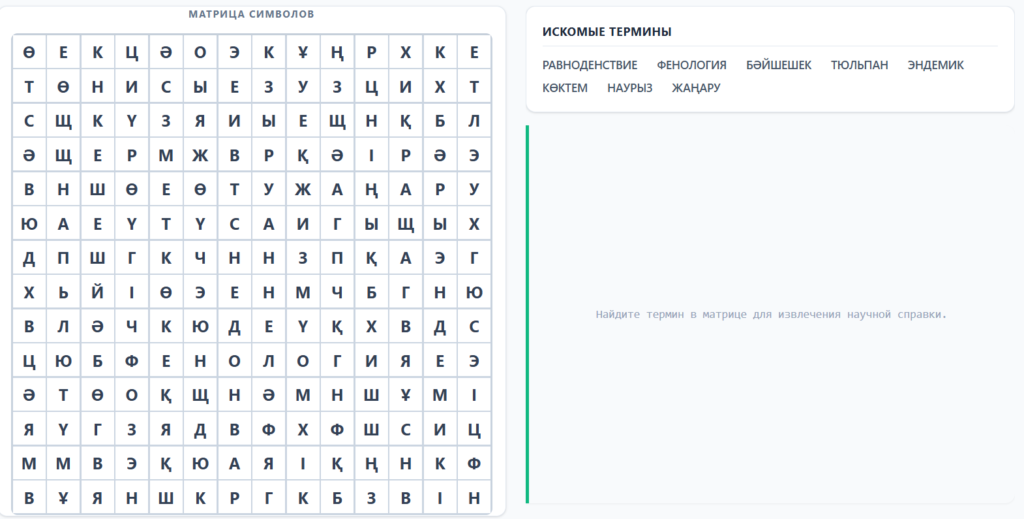Viewport: 1024px width, 519px height.
Task: Choose the БӘЙШЕШЕК search term
Action: click(x=778, y=65)
